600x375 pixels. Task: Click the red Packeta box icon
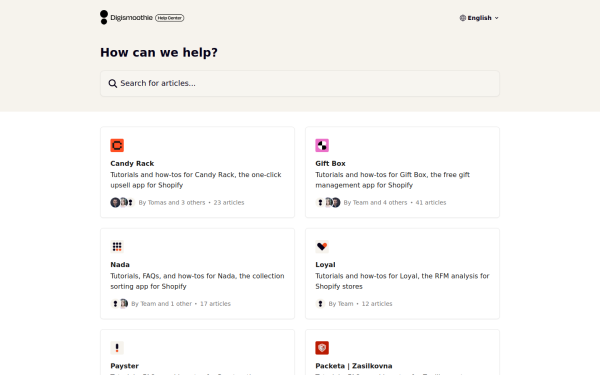(x=322, y=348)
